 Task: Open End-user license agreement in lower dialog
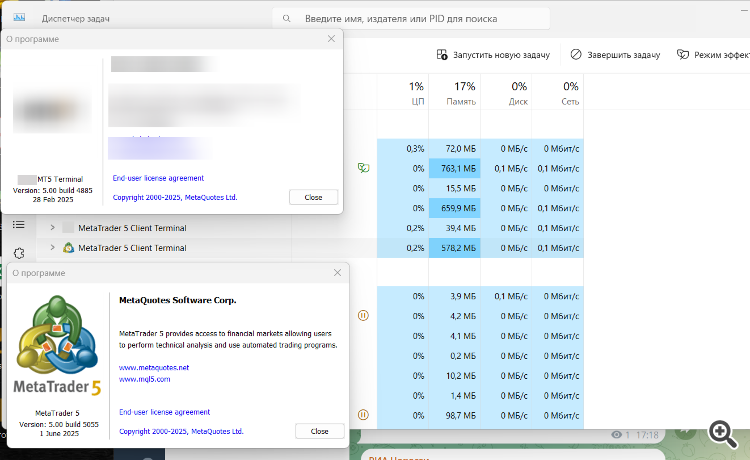(x=165, y=412)
